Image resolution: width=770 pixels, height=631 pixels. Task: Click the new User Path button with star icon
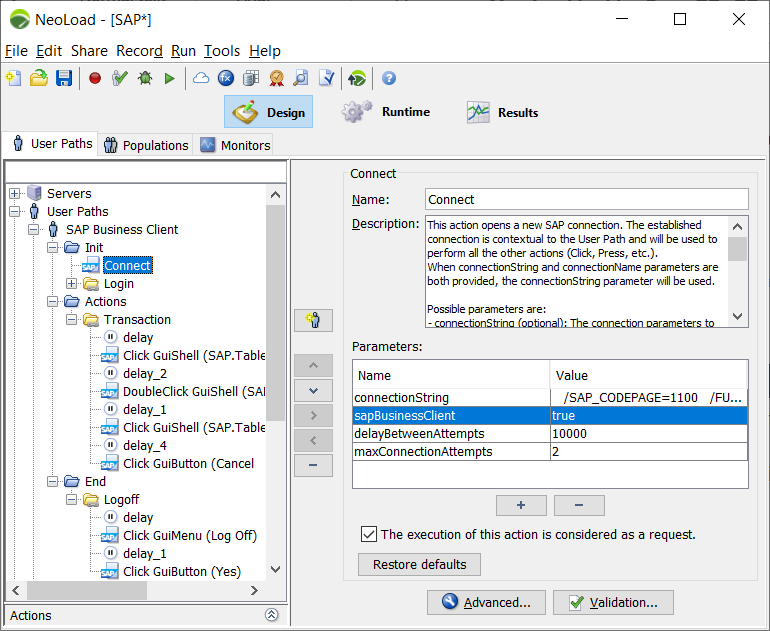pyautogui.click(x=313, y=320)
